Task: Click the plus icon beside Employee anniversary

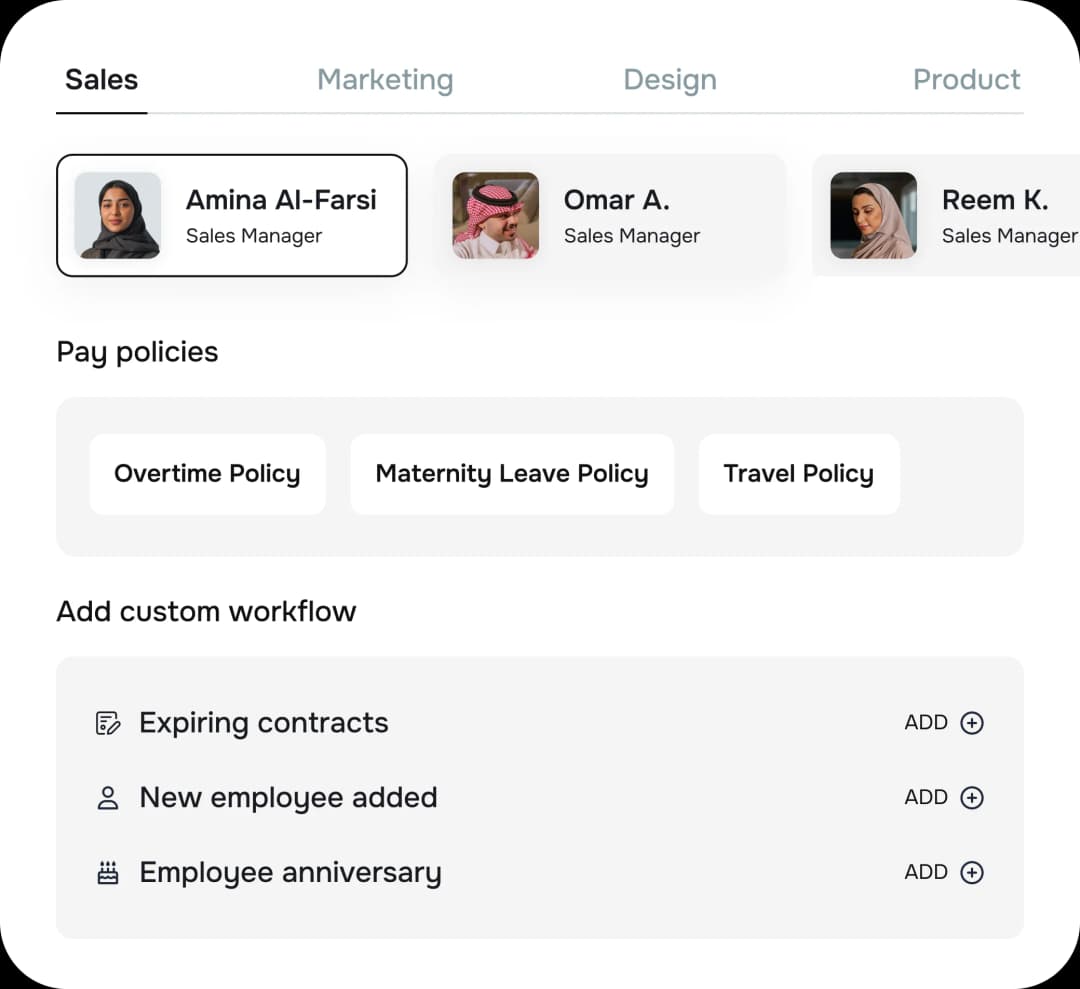Action: click(972, 872)
